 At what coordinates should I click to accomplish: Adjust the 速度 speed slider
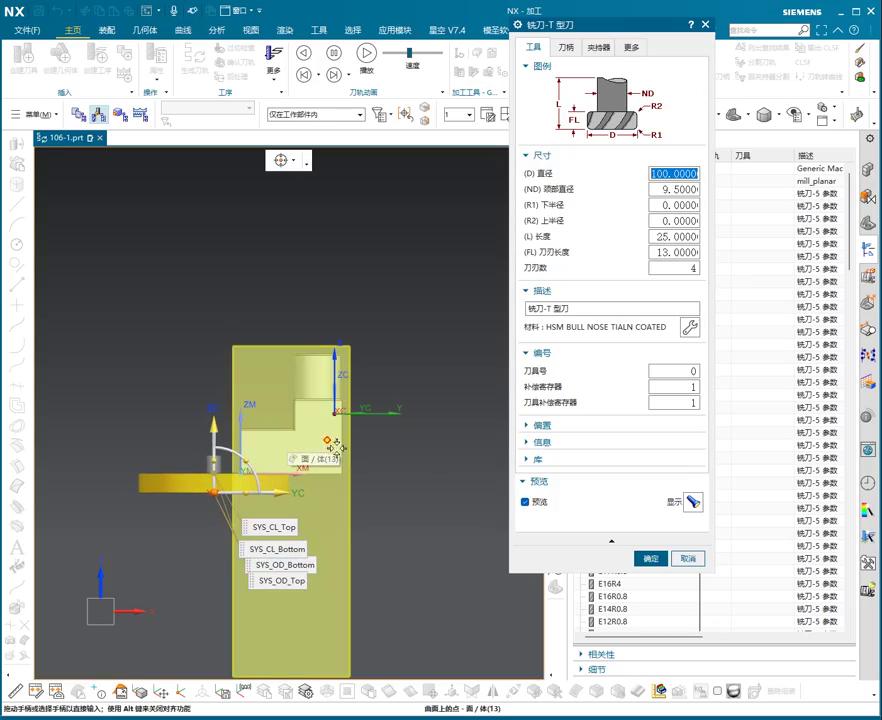pos(410,53)
